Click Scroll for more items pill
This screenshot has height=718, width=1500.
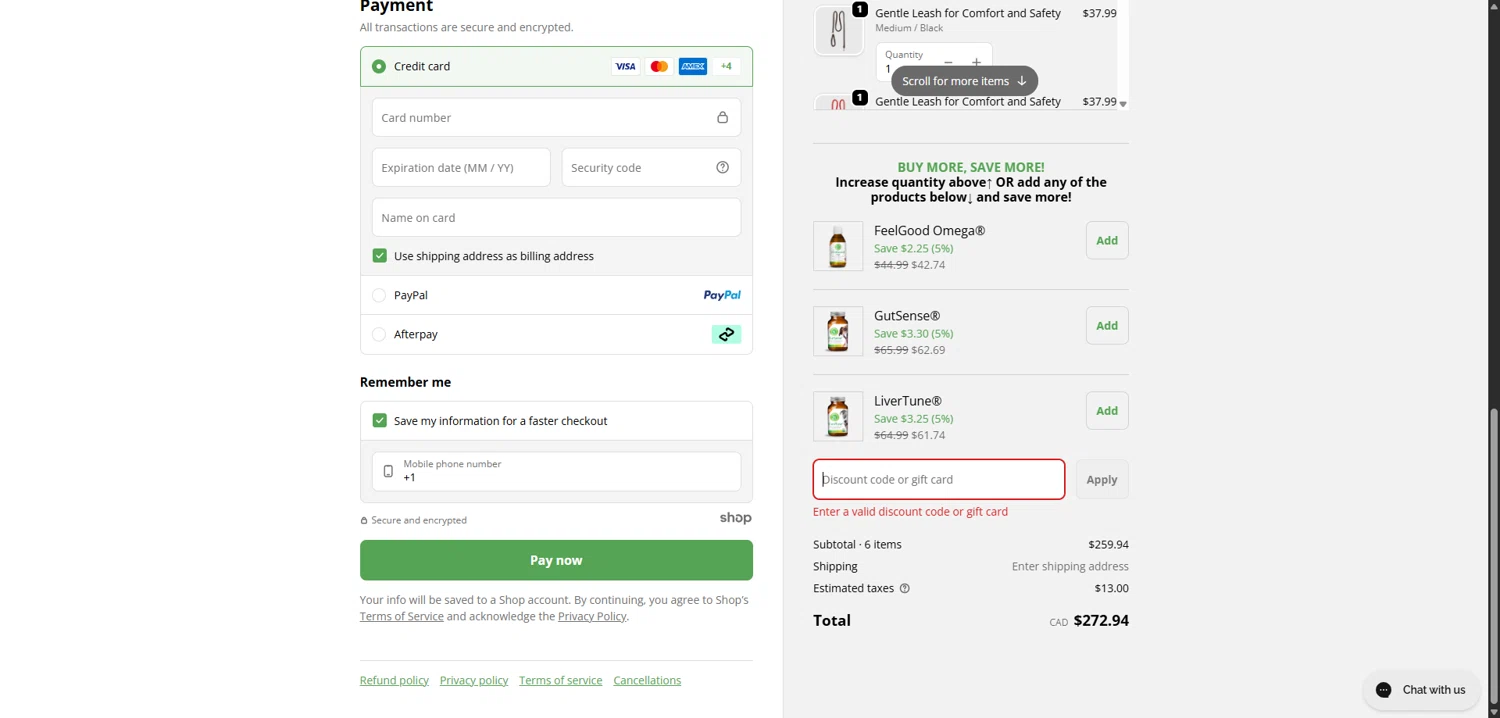point(963,81)
